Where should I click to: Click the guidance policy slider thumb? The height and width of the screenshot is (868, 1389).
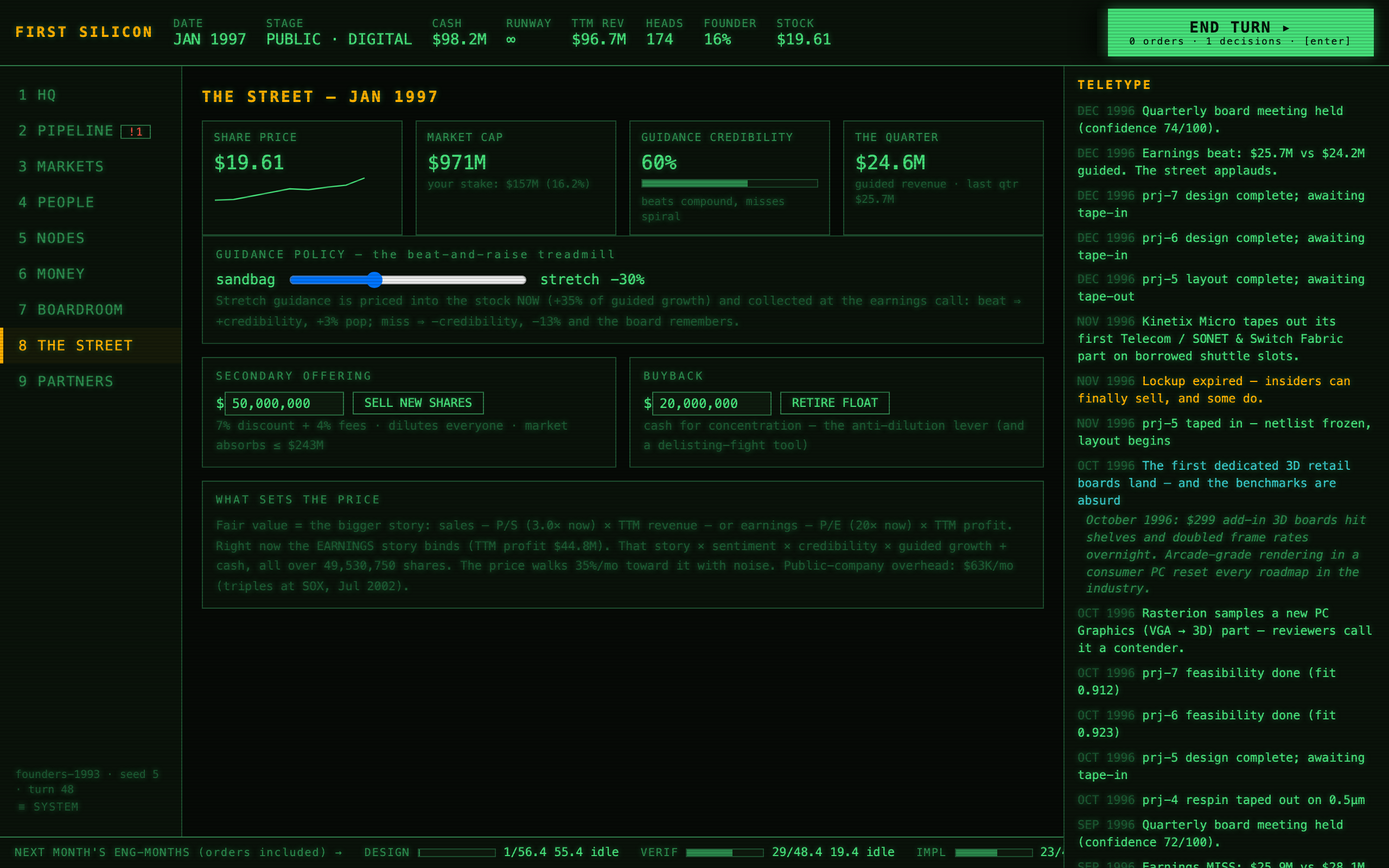pos(374,279)
